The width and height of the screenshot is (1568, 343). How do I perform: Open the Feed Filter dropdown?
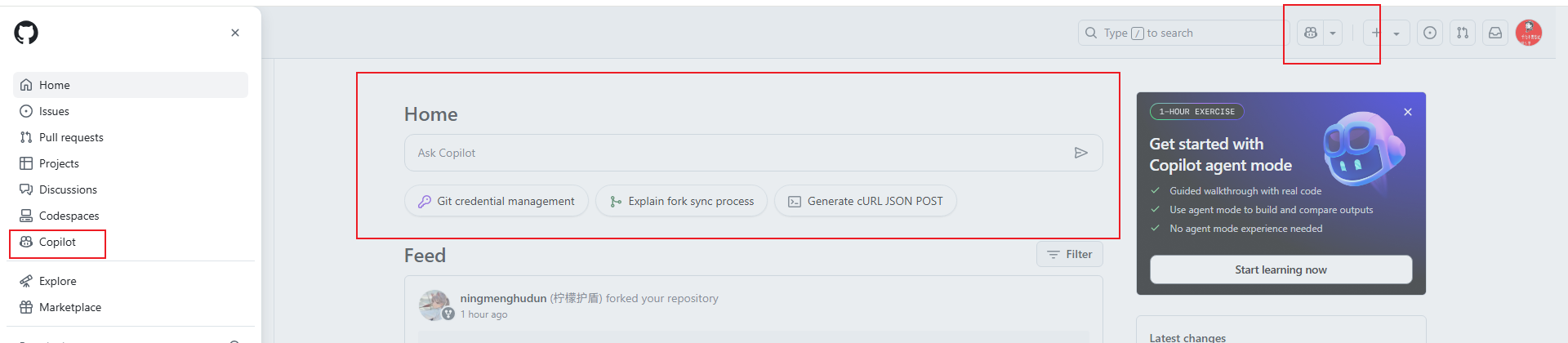pyautogui.click(x=1070, y=254)
